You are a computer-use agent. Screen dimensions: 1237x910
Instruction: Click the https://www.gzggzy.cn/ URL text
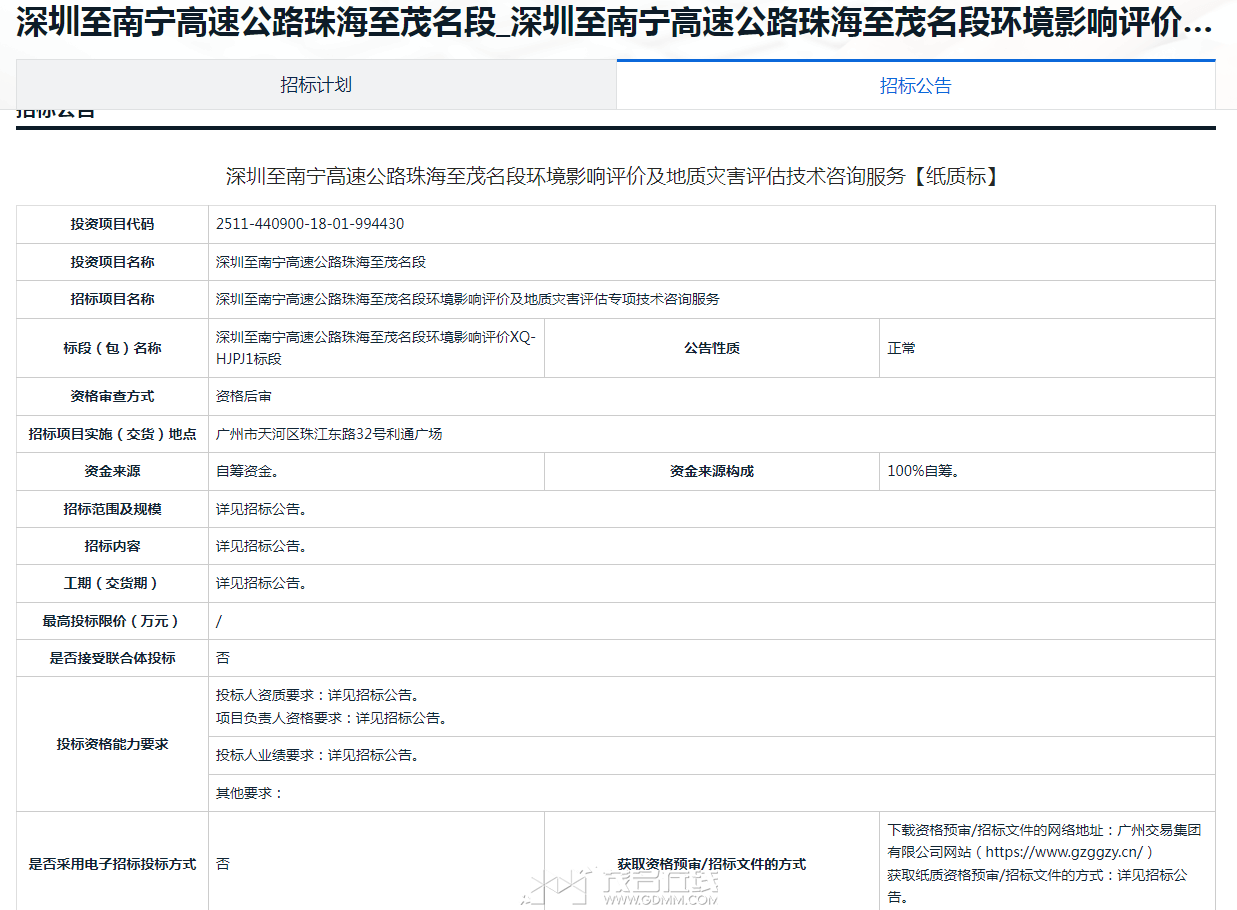(1065, 852)
